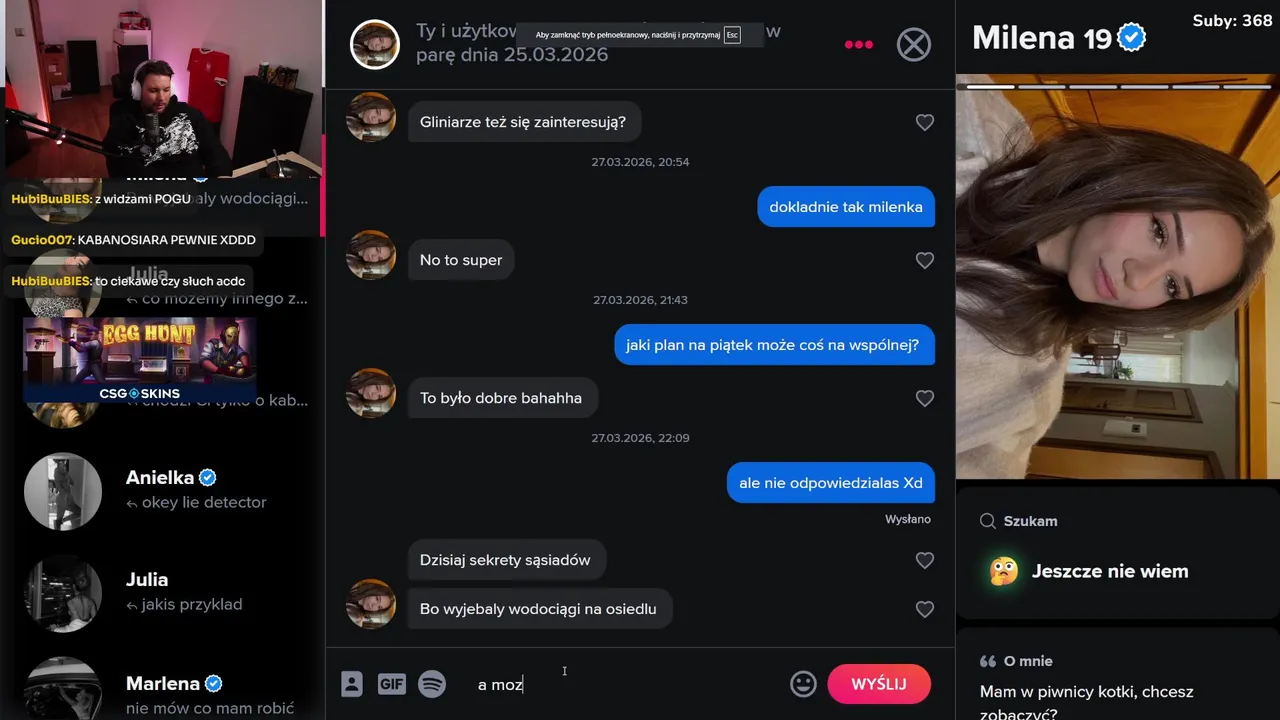
Task: Share a Spotify song via Spotify icon
Action: (432, 684)
